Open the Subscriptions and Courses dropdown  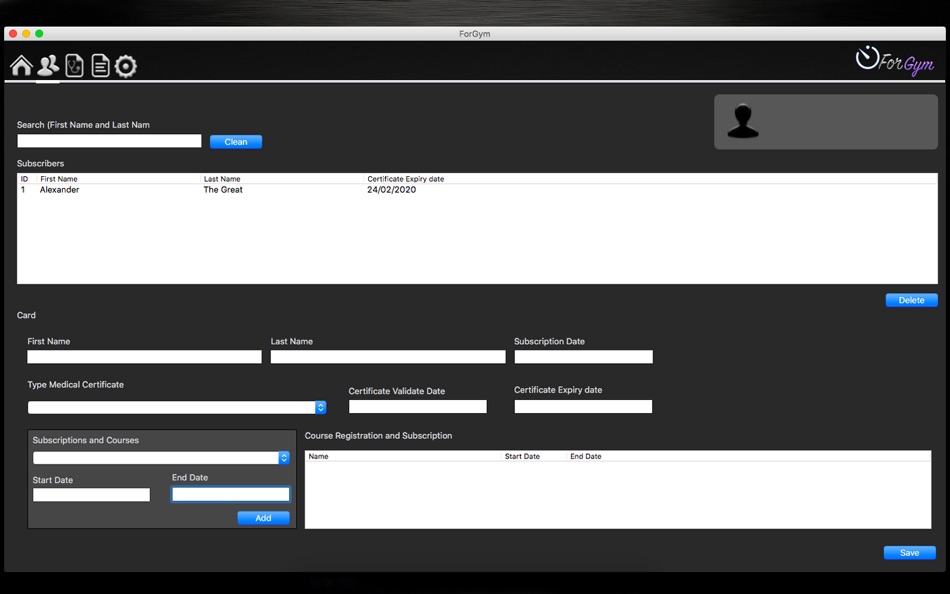pyautogui.click(x=160, y=457)
